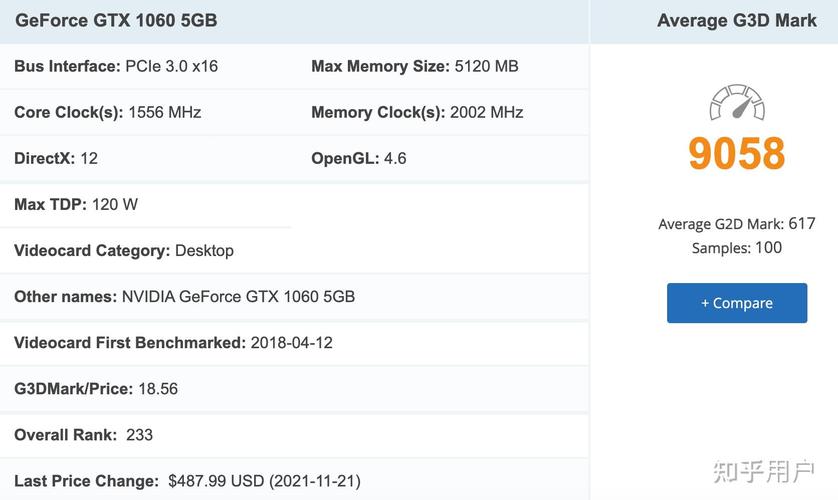Click the Average G3D Mark header

[737, 20]
